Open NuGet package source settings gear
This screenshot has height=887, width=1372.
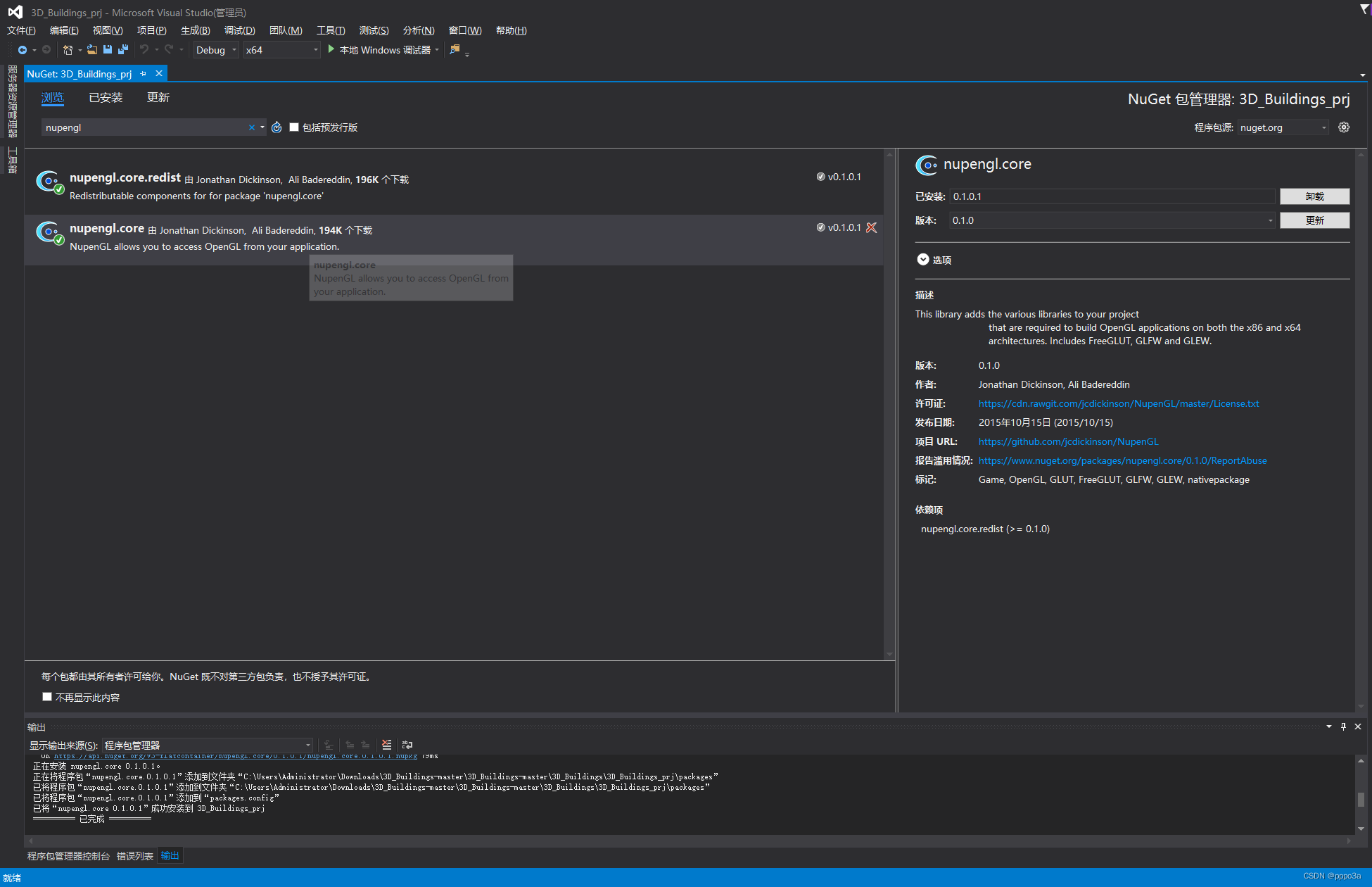(1343, 127)
